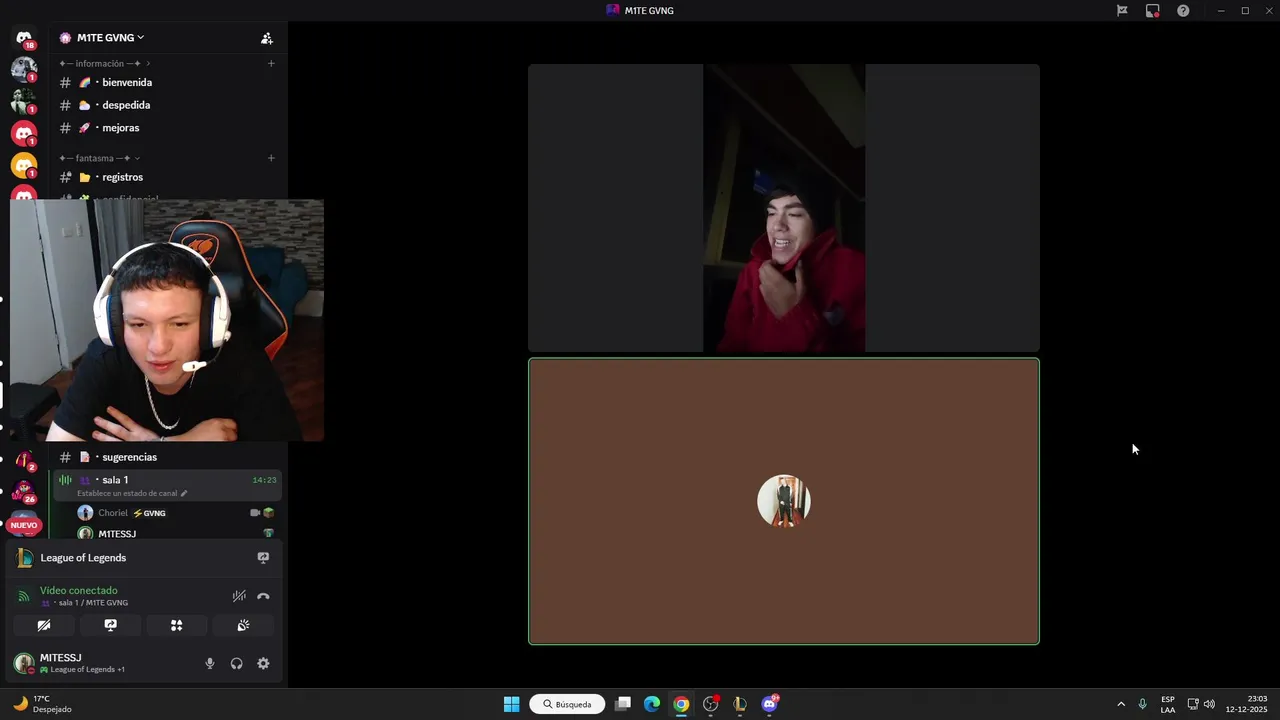This screenshot has height=720, width=1280.
Task: Switch to Google Chrome on the taskbar
Action: [x=681, y=704]
